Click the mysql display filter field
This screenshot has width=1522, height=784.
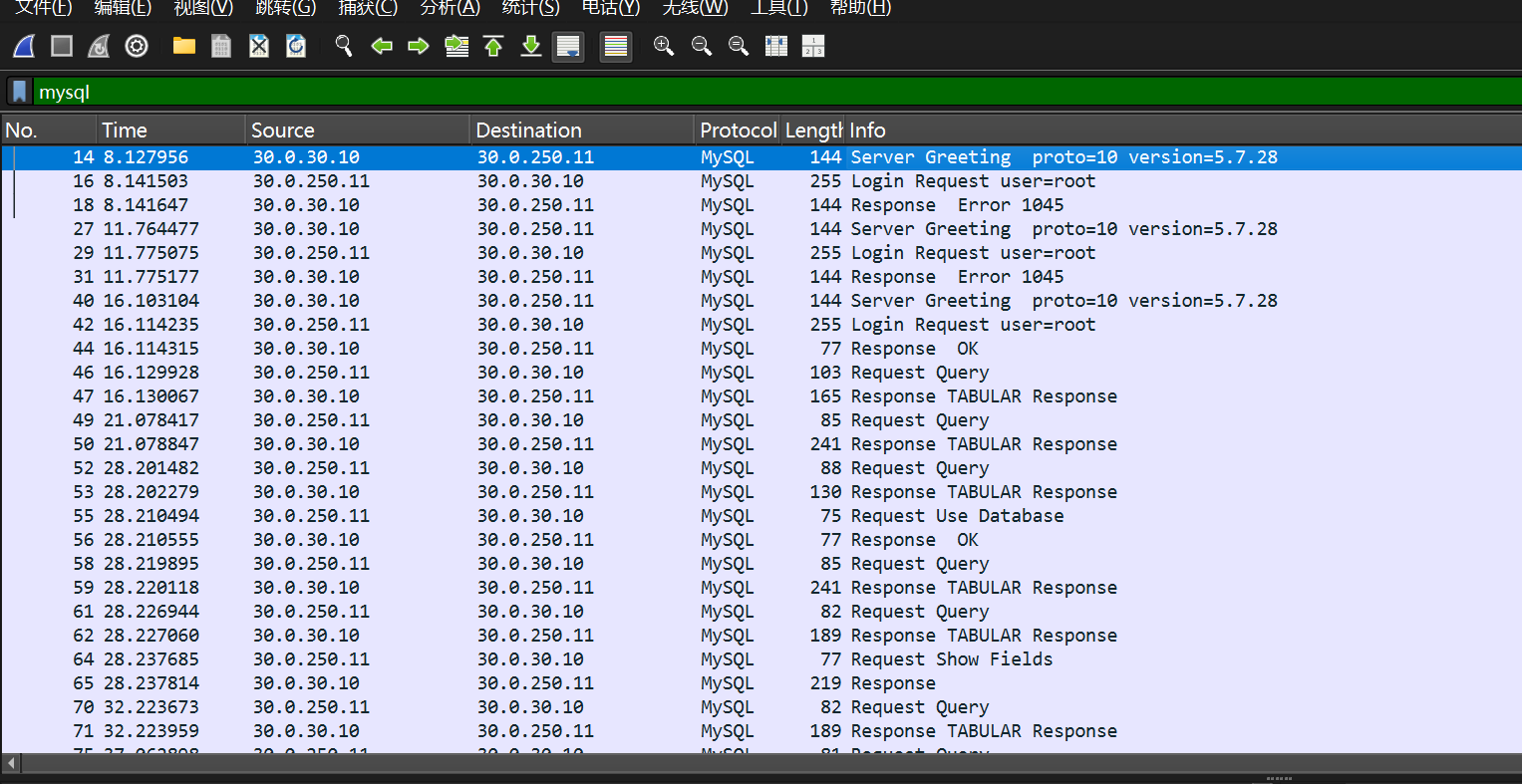coord(698,92)
